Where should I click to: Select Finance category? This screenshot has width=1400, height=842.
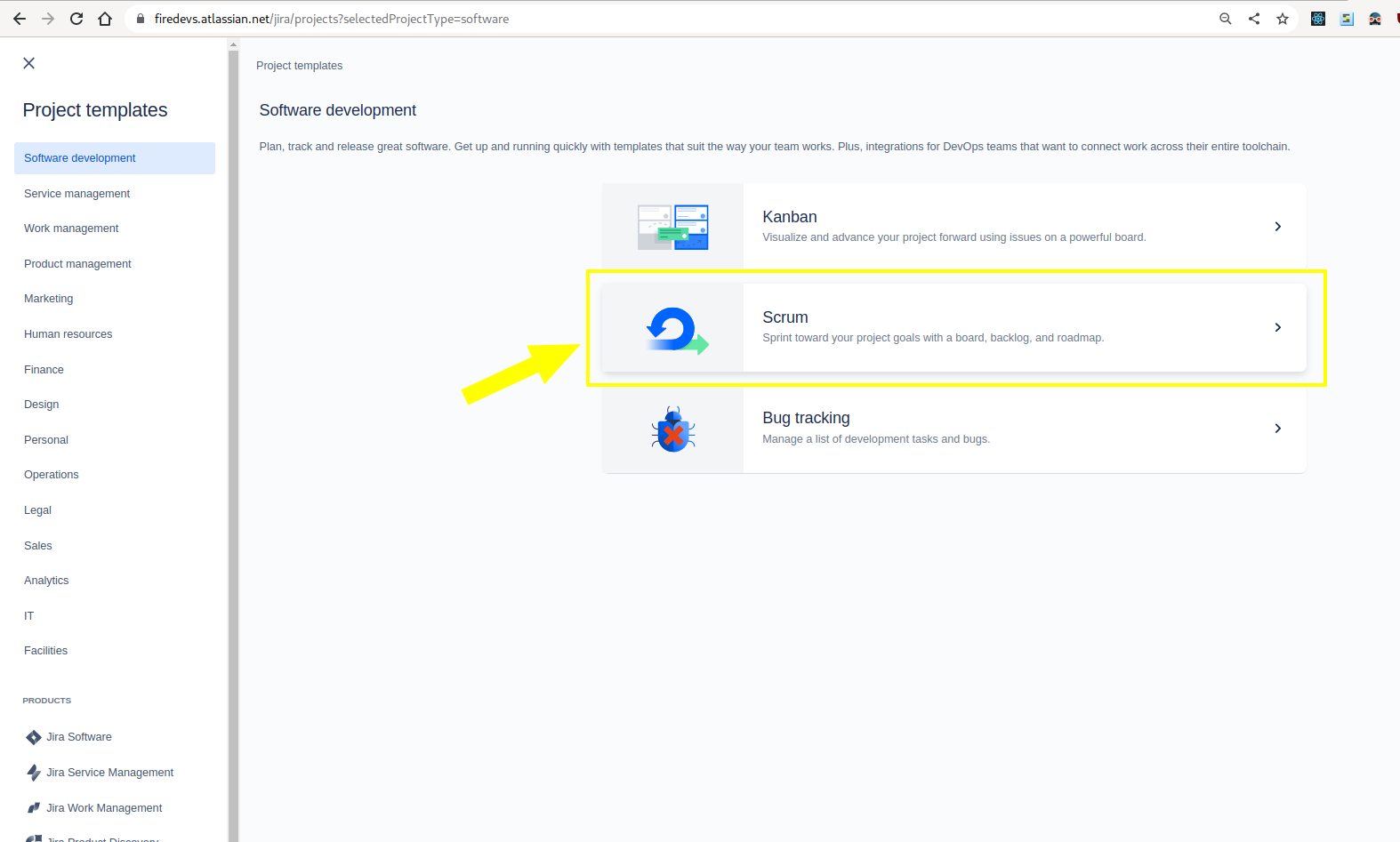tap(115, 370)
